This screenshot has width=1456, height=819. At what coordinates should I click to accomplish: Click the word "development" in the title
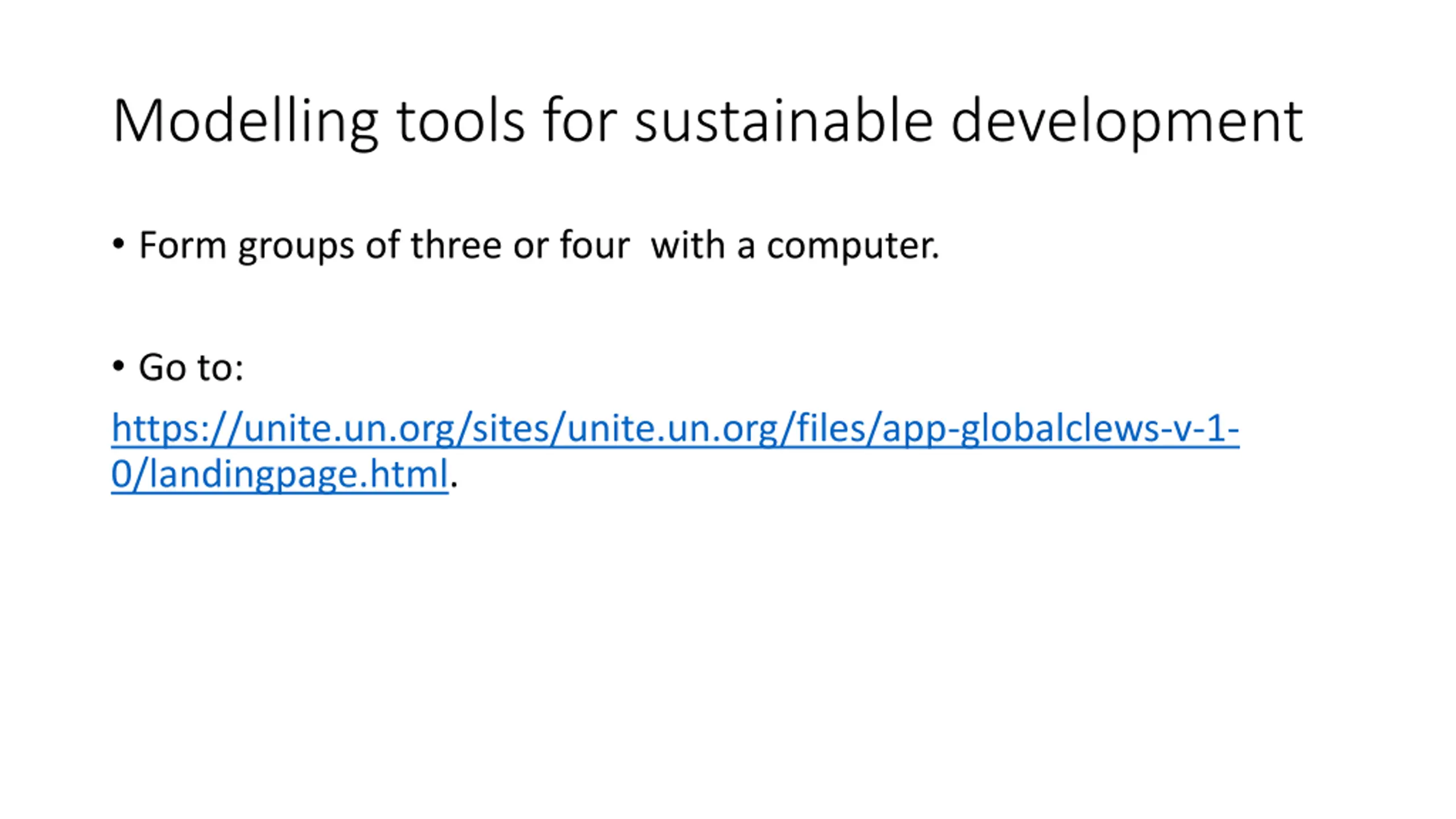click(1127, 122)
